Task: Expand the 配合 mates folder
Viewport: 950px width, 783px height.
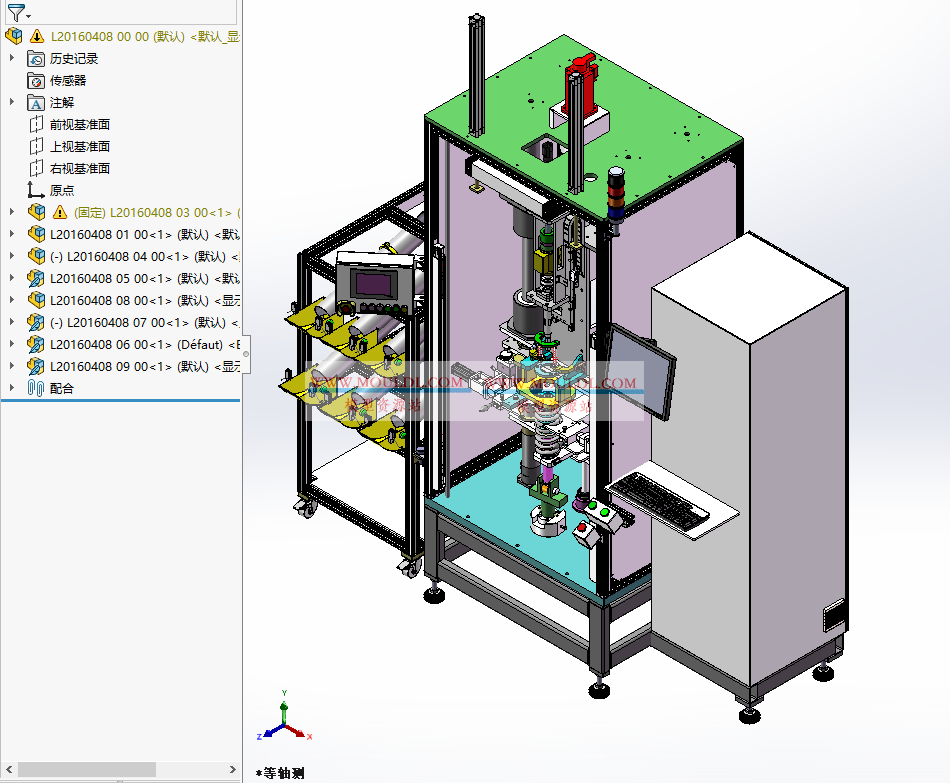Action: pos(12,388)
